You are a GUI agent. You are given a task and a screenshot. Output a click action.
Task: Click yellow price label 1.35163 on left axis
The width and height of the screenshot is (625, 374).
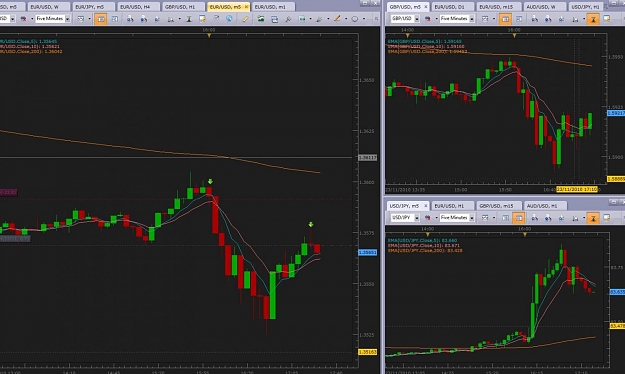tap(367, 352)
